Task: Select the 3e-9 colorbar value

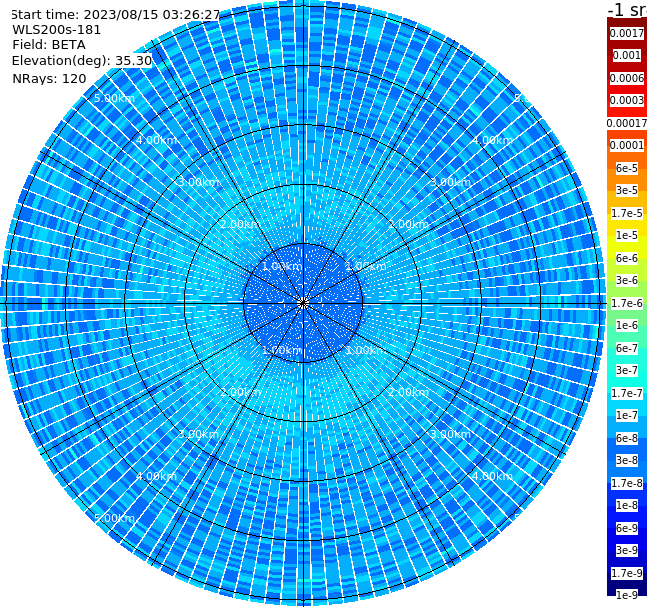Action: [x=627, y=550]
